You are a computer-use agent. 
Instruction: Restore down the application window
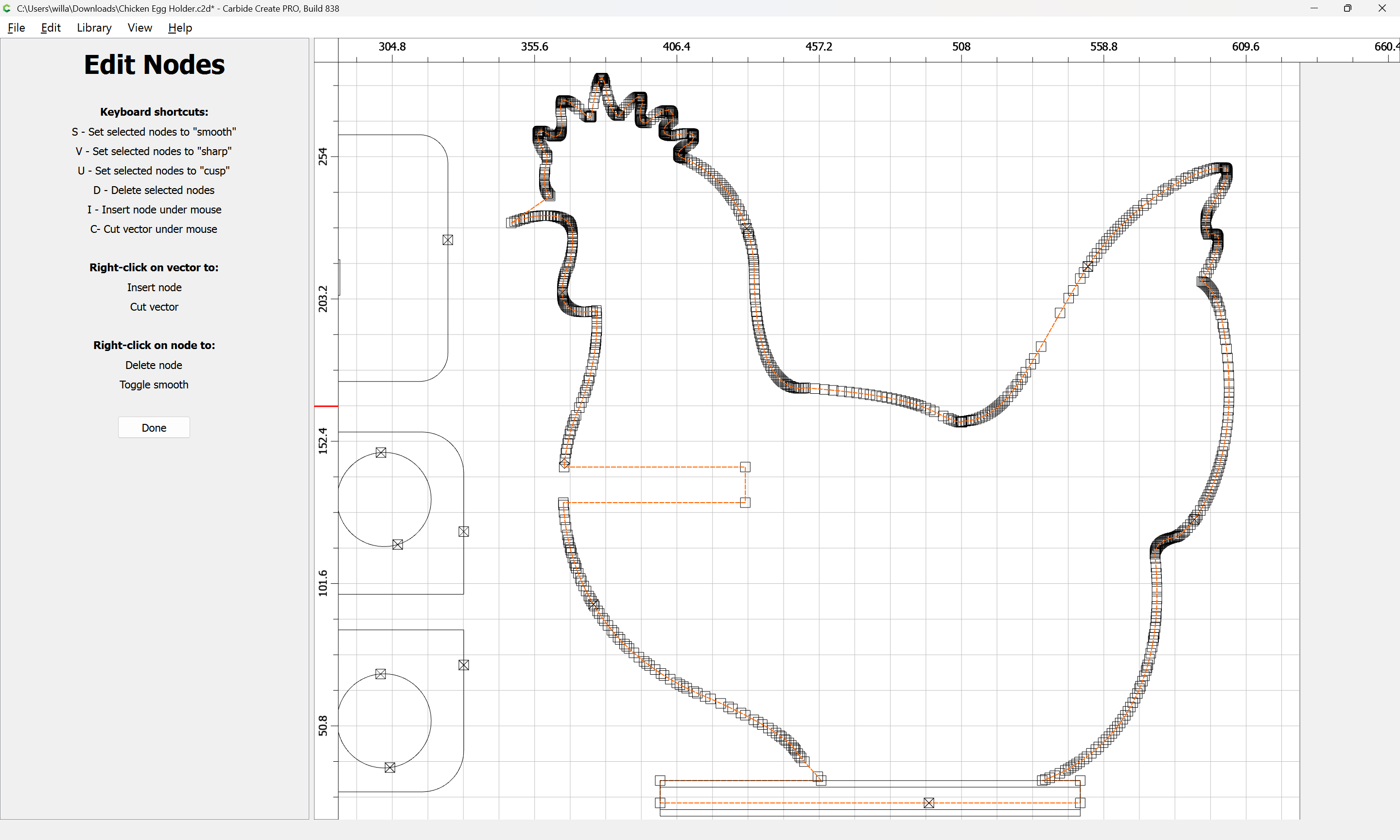point(1347,8)
